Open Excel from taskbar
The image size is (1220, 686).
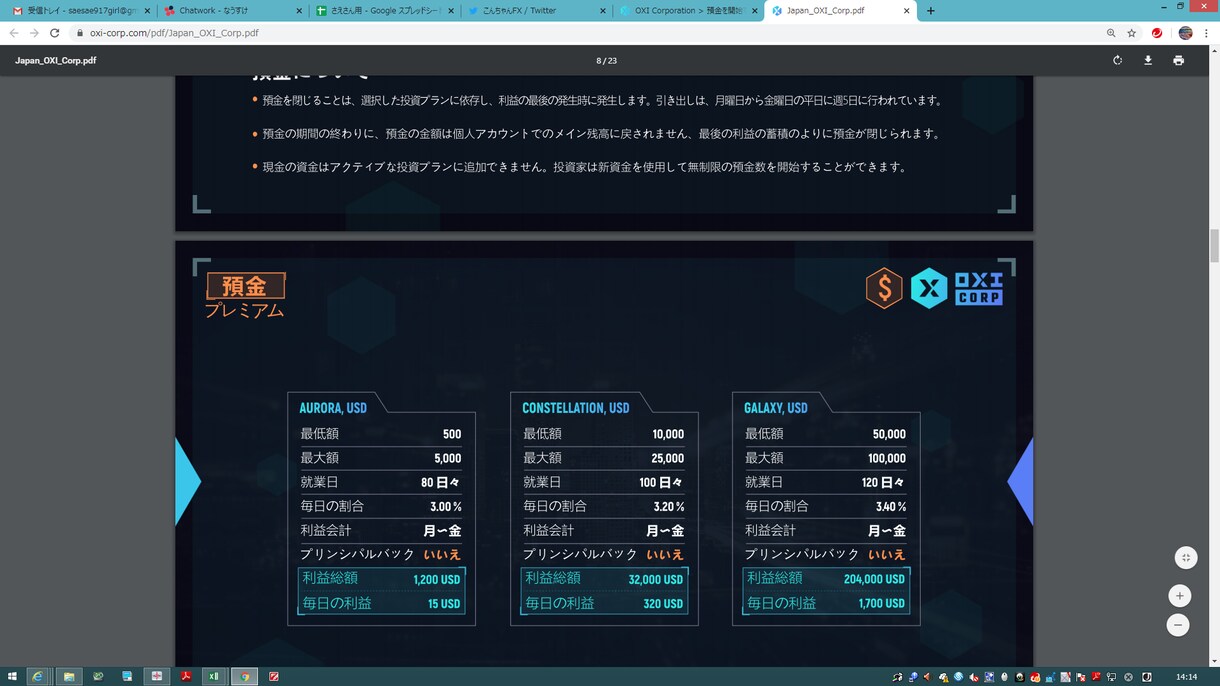coord(214,677)
